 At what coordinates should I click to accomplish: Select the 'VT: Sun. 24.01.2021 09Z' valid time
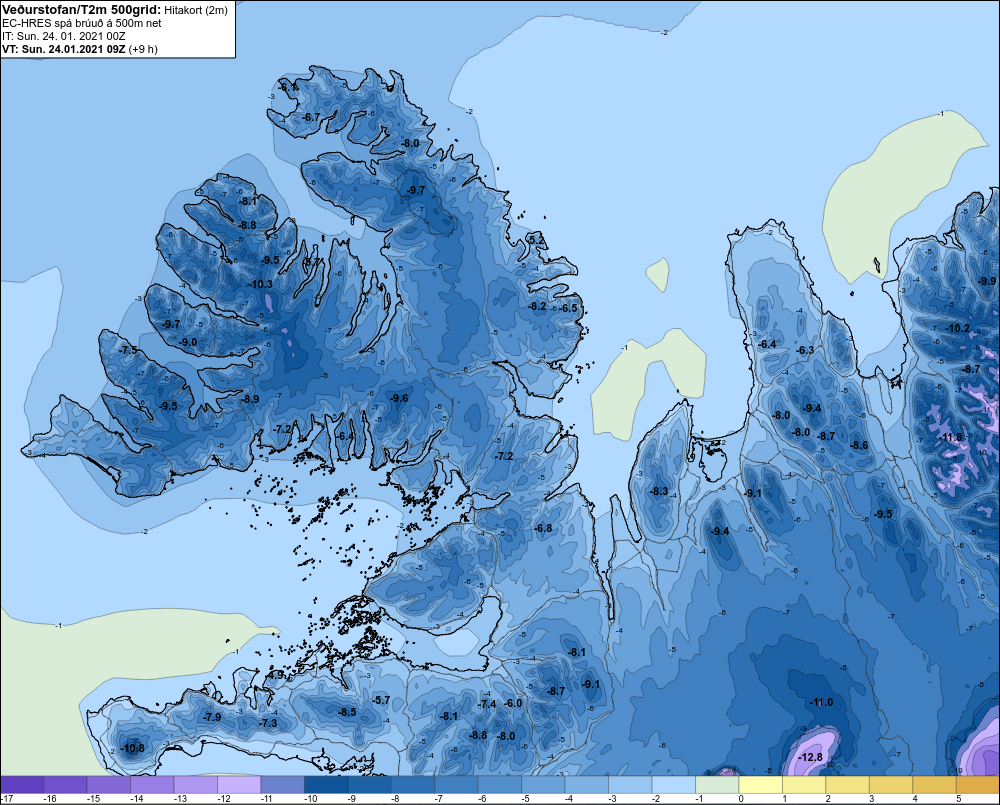click(64, 49)
